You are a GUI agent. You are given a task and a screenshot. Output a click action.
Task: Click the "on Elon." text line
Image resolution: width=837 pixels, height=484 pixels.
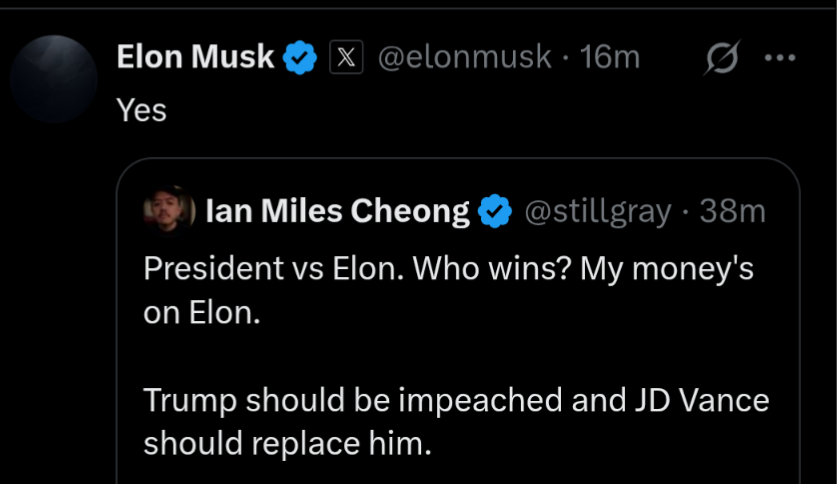(202, 314)
